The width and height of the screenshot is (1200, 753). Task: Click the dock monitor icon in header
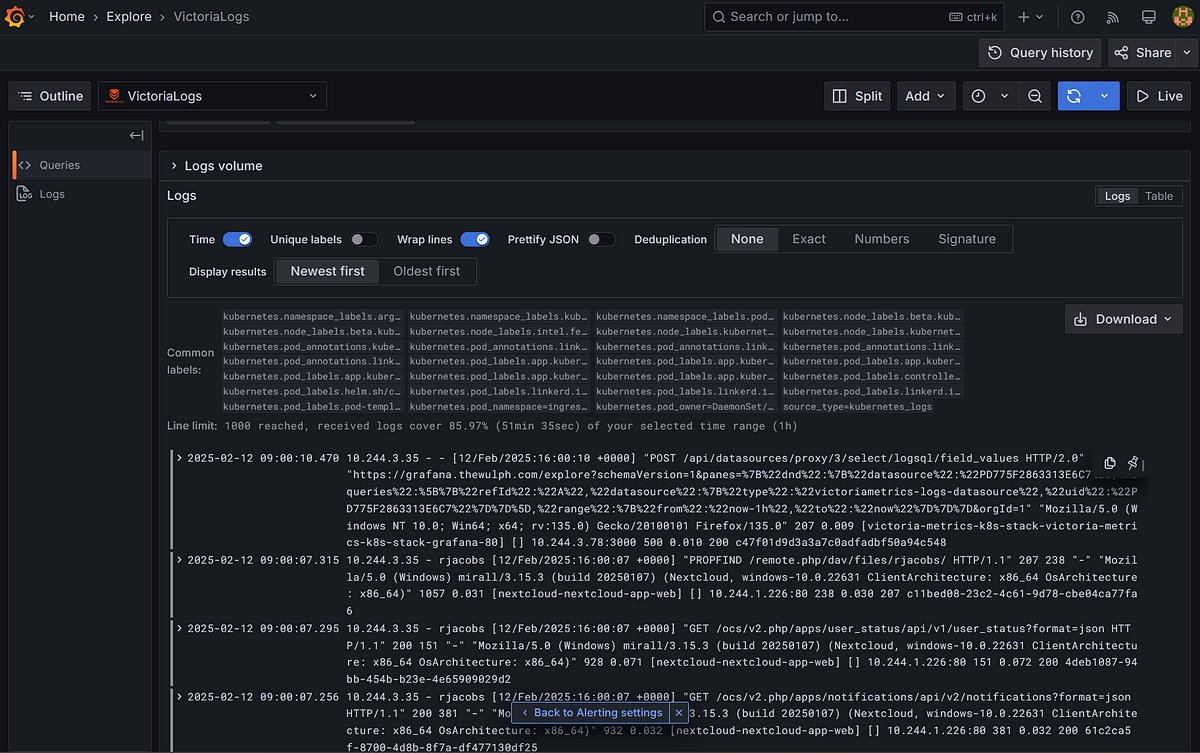point(1149,17)
